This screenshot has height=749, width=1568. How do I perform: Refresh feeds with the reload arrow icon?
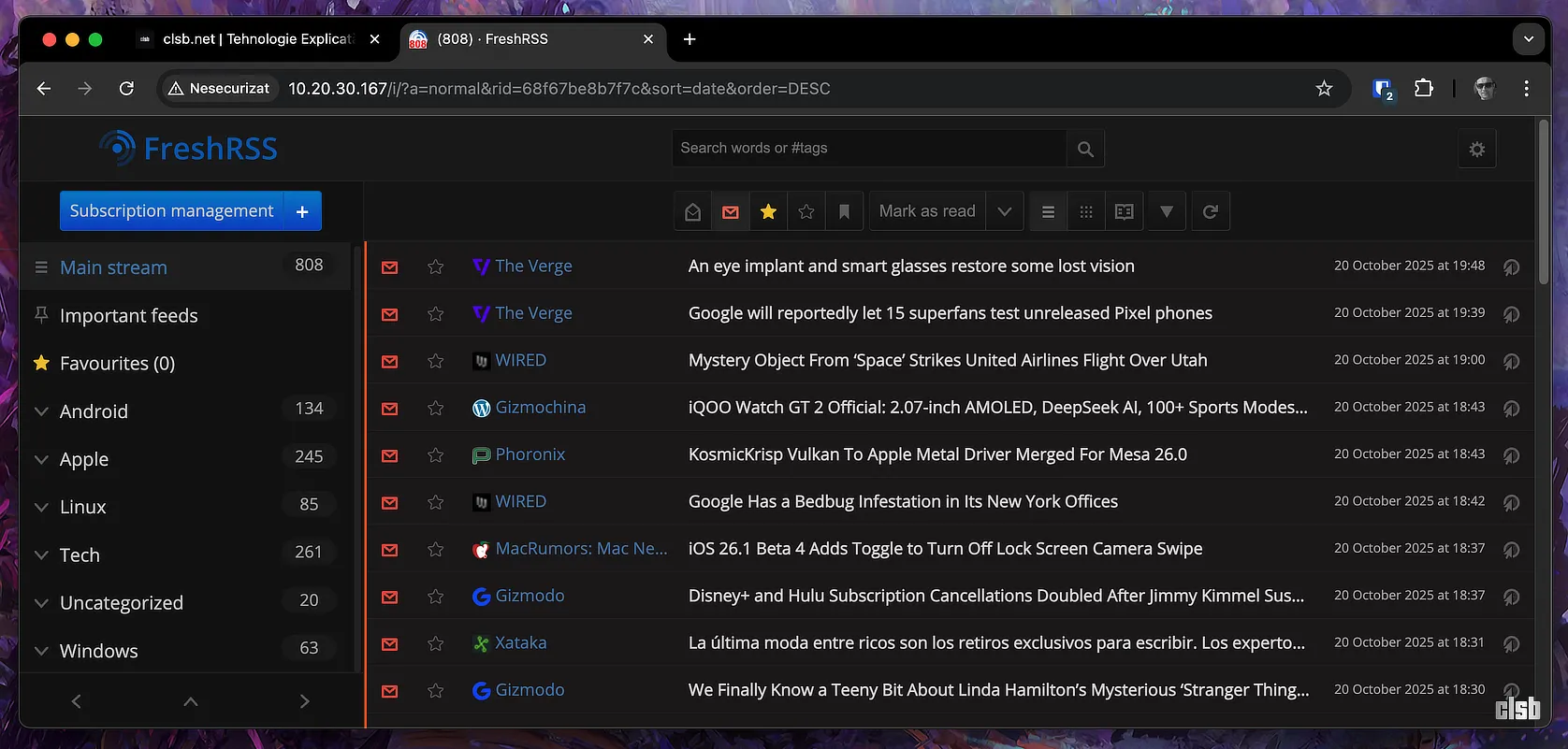(x=1210, y=211)
